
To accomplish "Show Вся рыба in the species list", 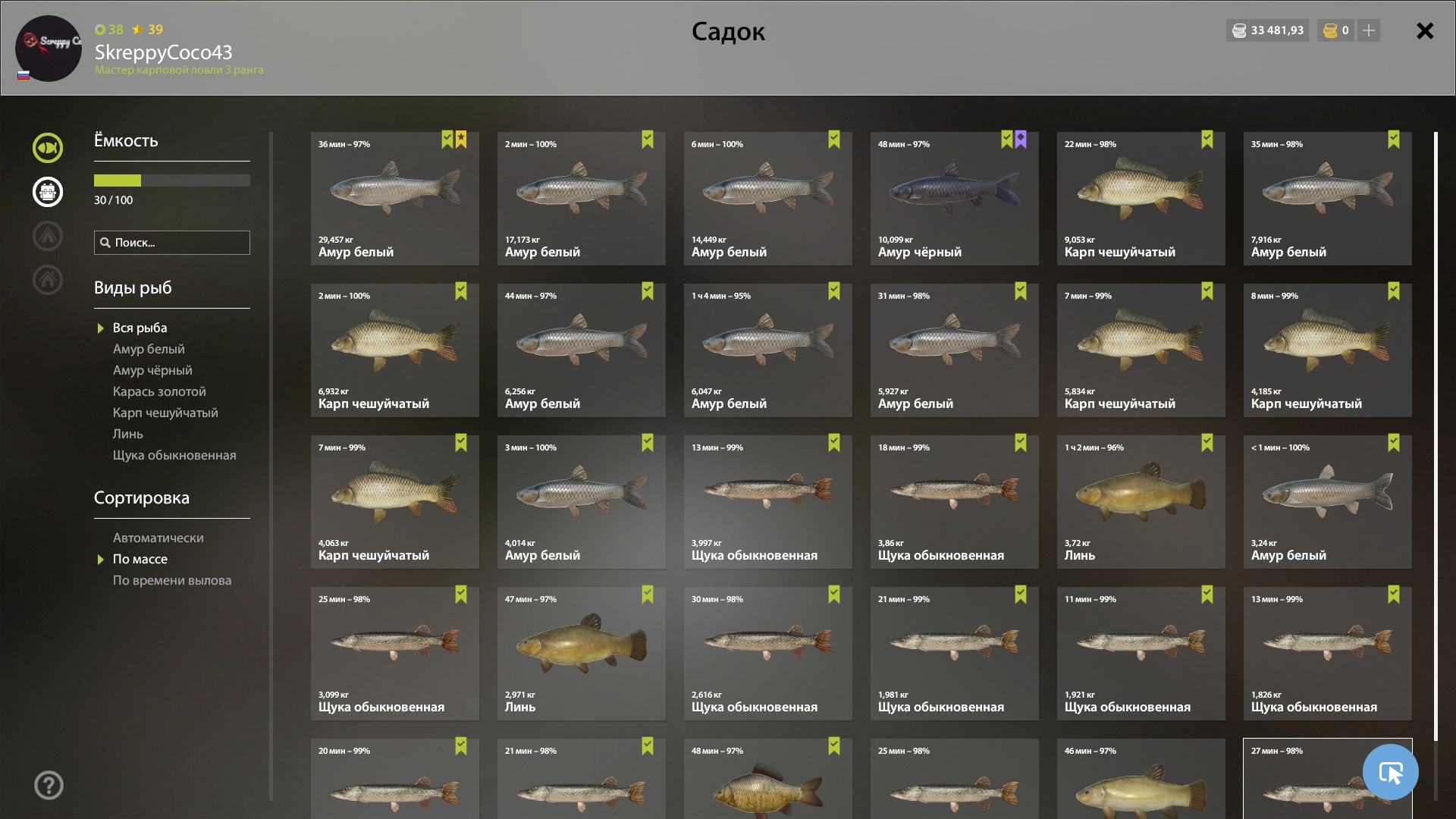I will click(x=140, y=328).
